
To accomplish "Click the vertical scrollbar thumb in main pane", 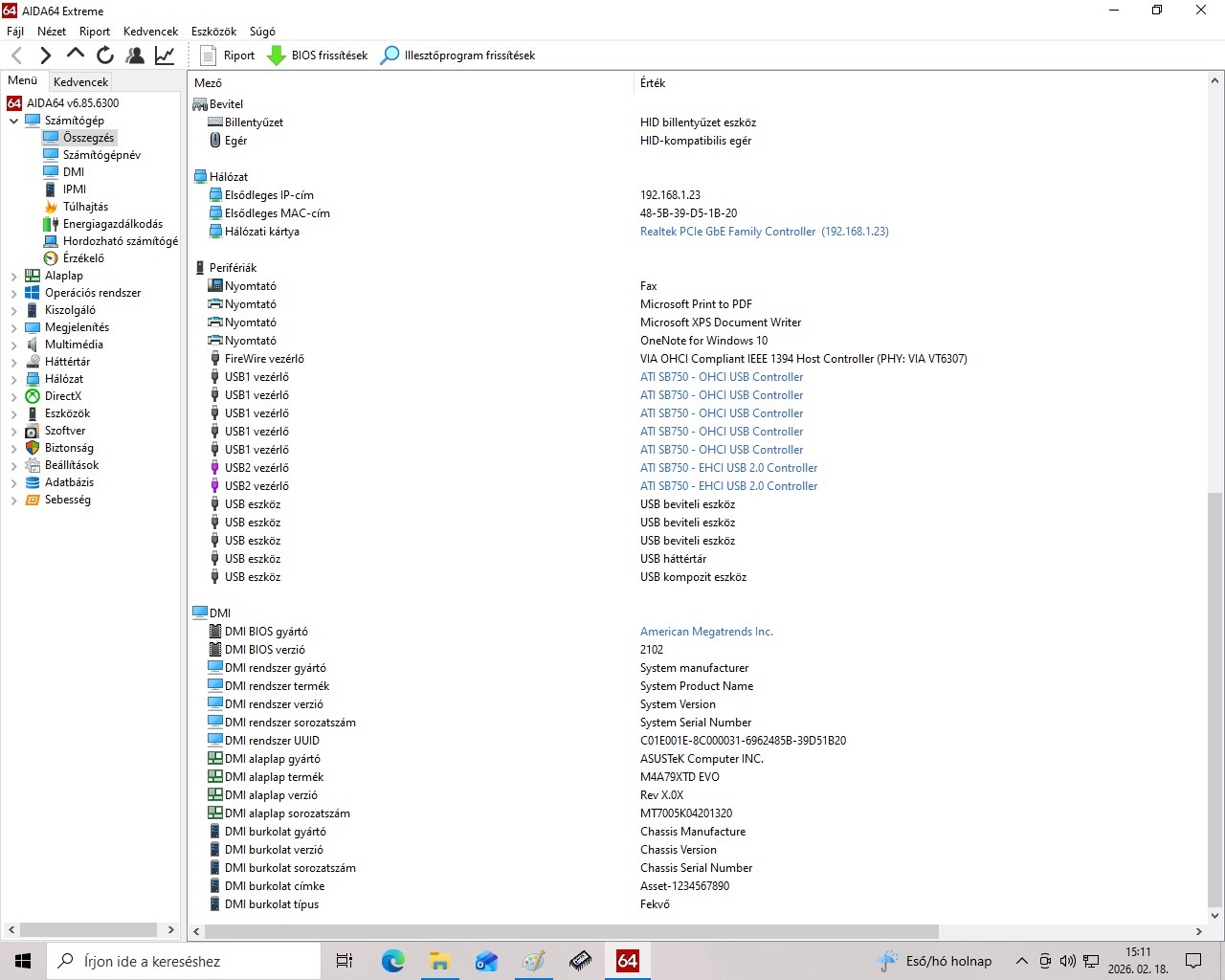I will click(1214, 699).
